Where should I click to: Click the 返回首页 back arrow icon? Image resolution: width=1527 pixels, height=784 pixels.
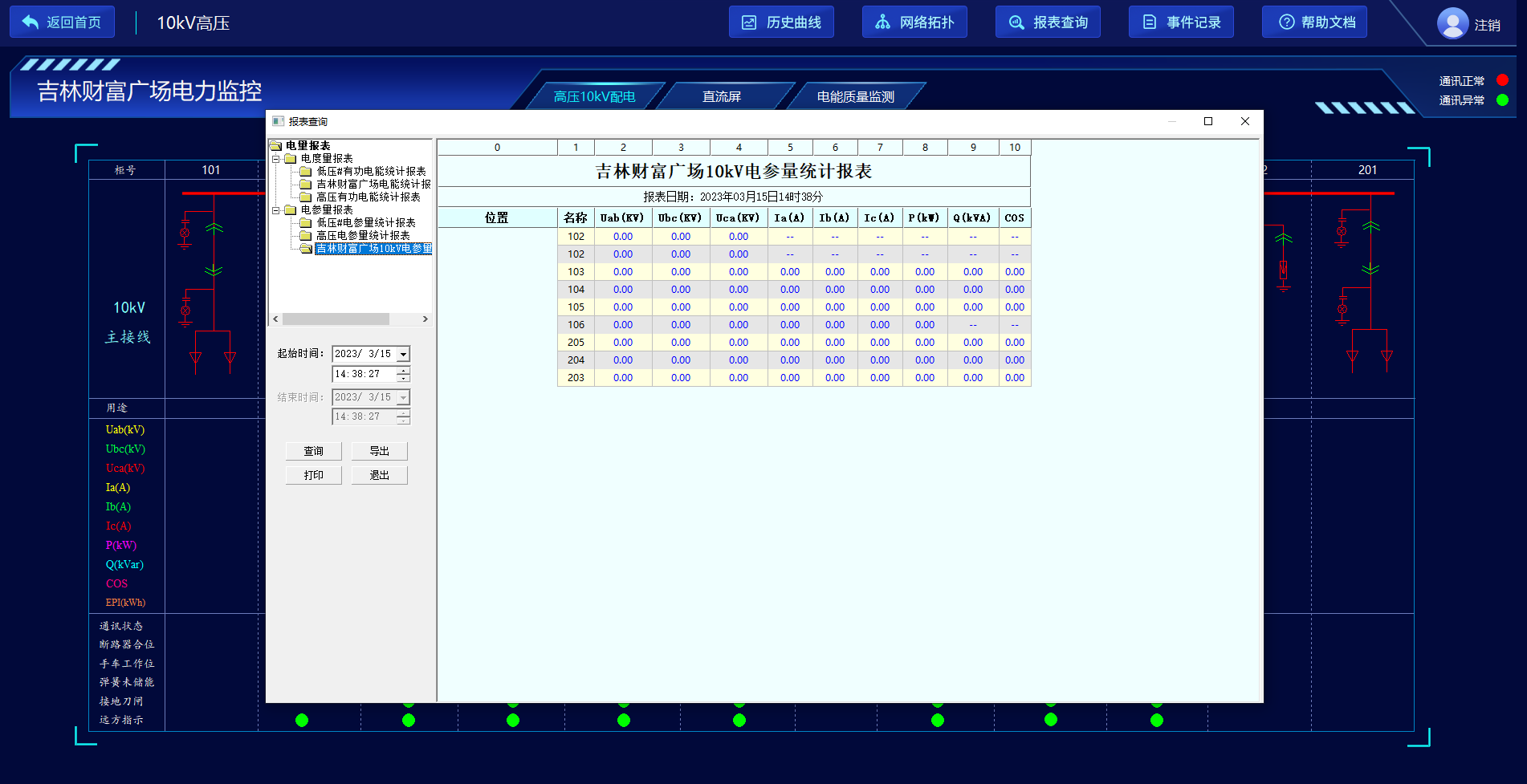tap(31, 22)
